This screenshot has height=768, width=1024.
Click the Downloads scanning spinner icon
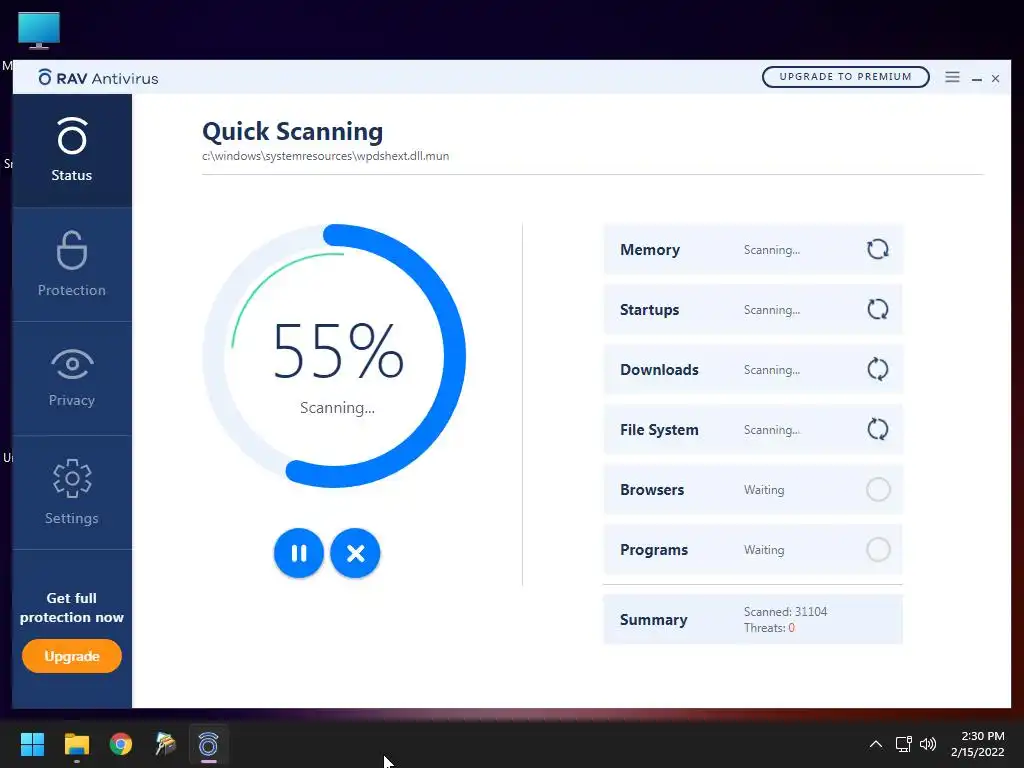pyautogui.click(x=878, y=370)
